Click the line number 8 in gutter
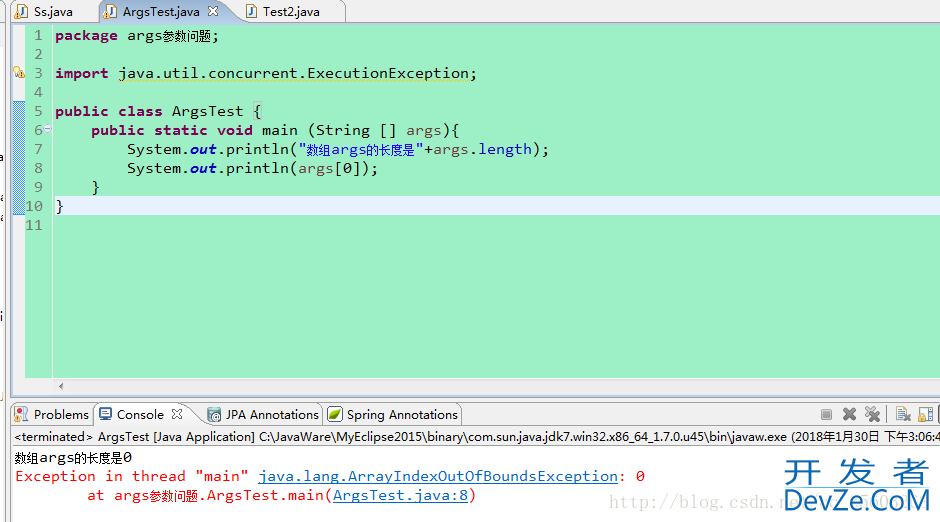Viewport: 940px width, 522px height. tap(38, 168)
